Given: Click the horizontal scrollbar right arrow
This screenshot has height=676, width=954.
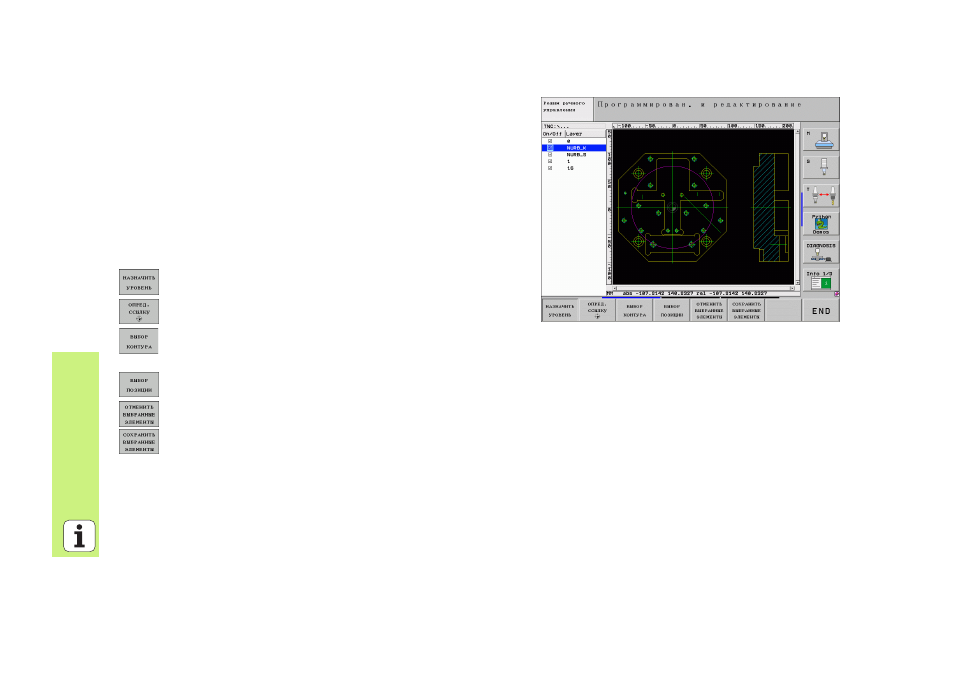Looking at the screenshot, I should pyautogui.click(x=792, y=288).
